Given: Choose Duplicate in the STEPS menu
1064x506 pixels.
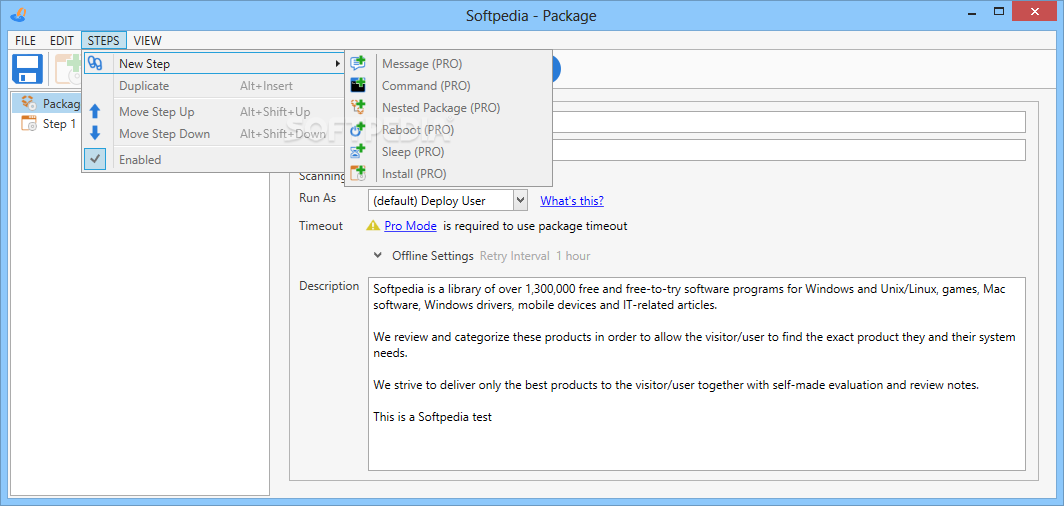Looking at the screenshot, I should coord(214,86).
